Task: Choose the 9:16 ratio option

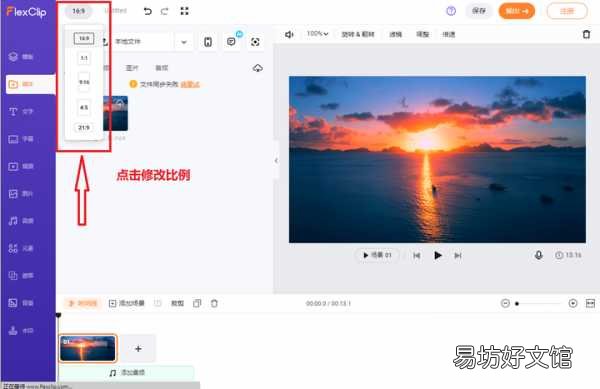Action: [x=84, y=82]
